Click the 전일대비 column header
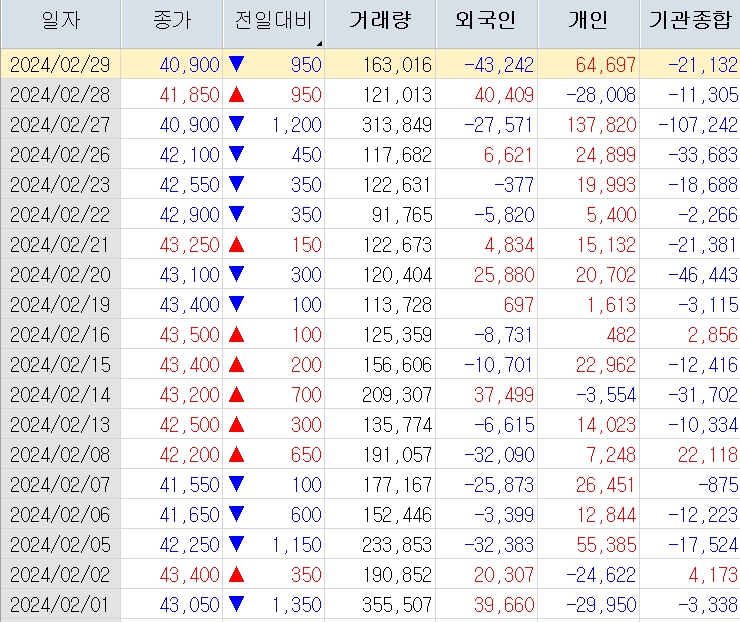 click(x=274, y=22)
